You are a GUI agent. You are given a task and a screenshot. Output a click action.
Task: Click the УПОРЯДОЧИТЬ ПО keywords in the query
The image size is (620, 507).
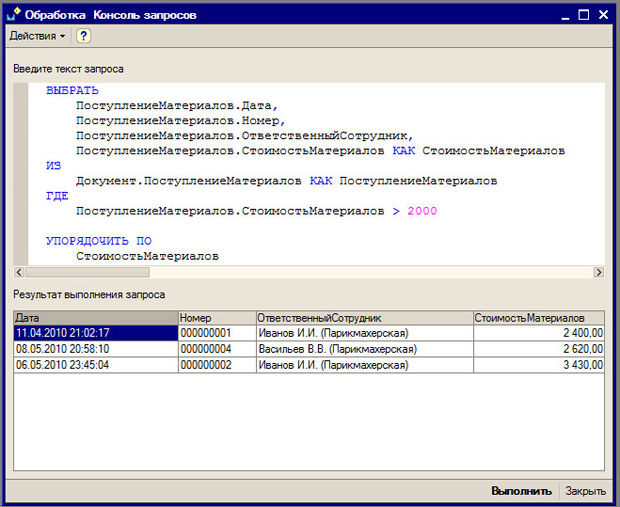[98, 241]
